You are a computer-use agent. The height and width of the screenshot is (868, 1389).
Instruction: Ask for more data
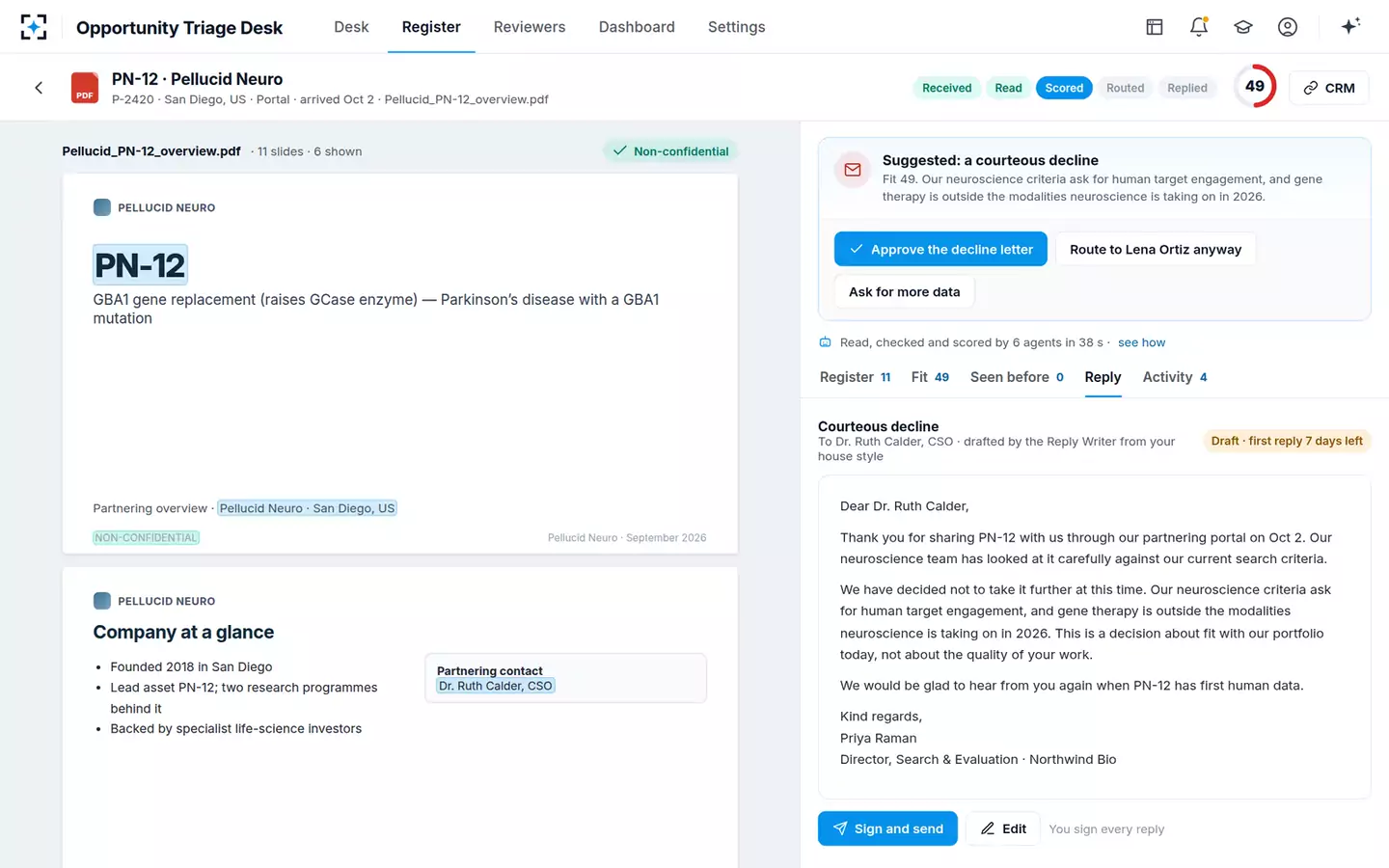904,291
